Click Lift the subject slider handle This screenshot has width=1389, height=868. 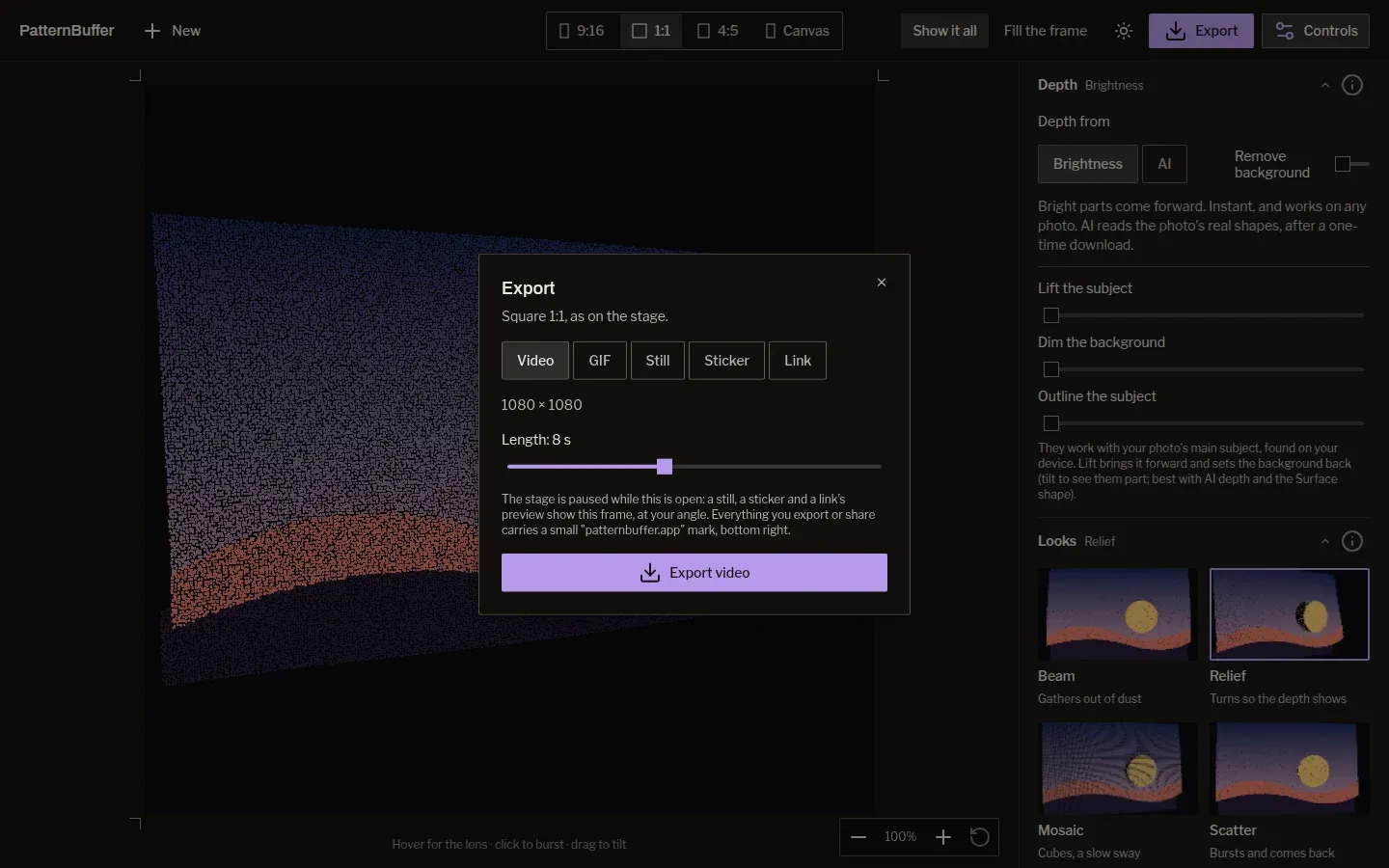click(1051, 315)
